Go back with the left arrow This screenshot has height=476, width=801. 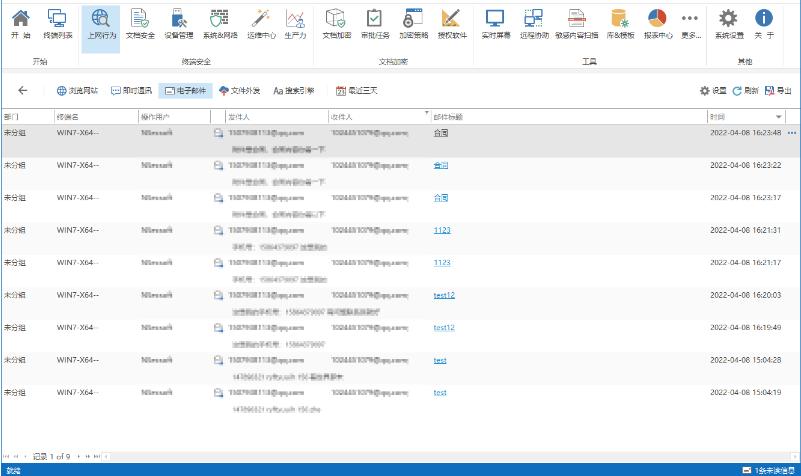(23, 90)
